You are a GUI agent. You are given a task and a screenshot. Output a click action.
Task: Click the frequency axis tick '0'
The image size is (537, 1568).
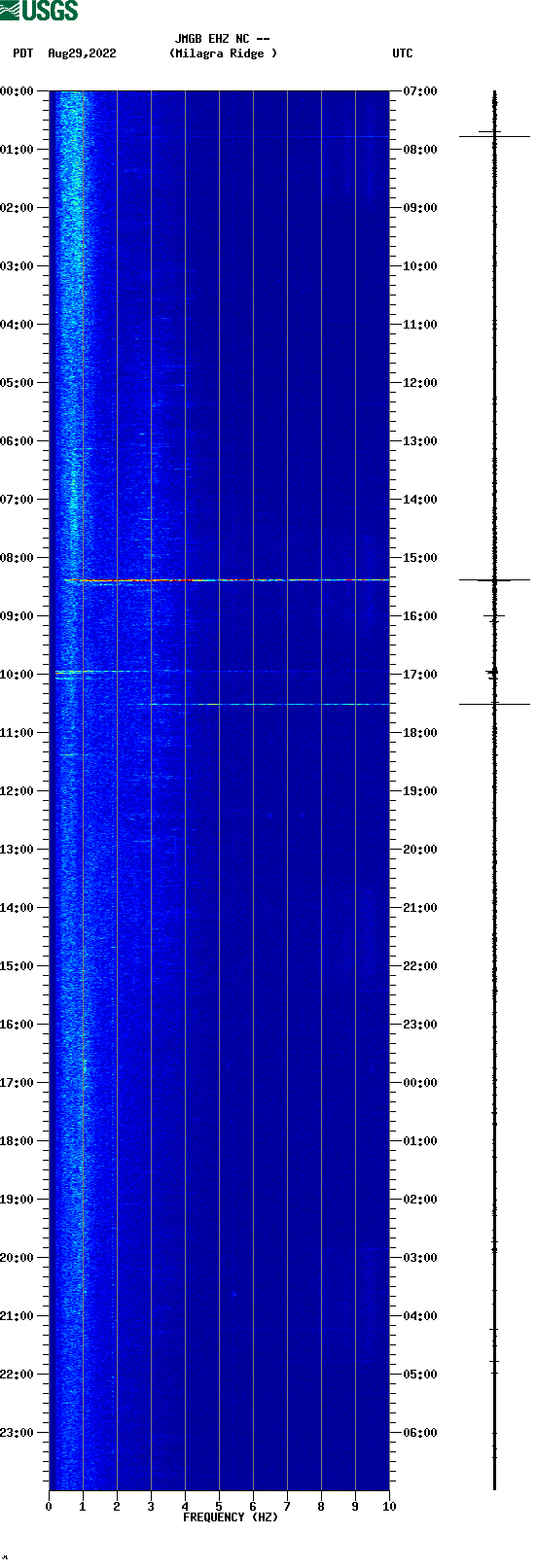click(49, 1507)
